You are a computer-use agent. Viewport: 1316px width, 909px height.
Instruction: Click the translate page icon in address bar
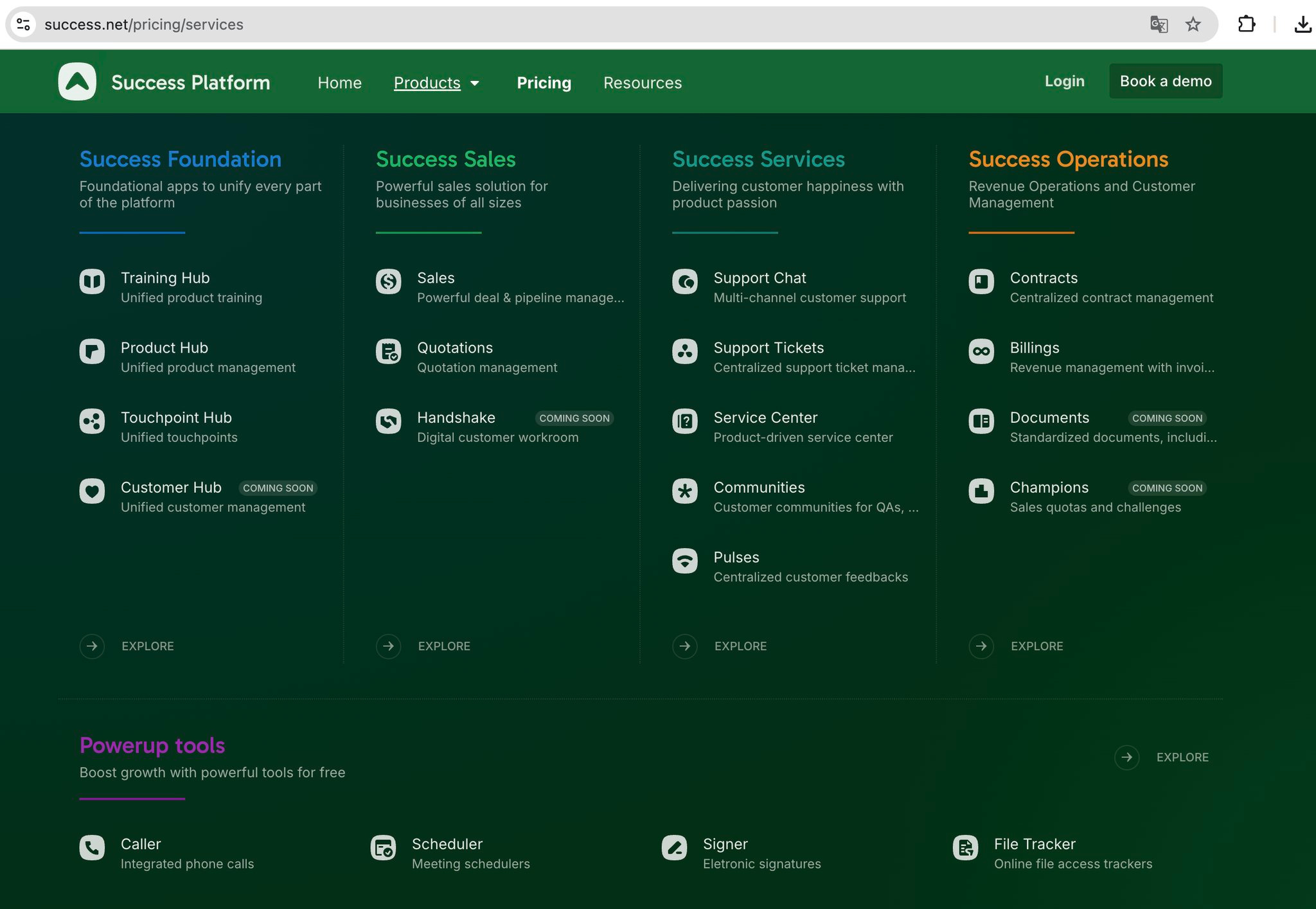1159,24
